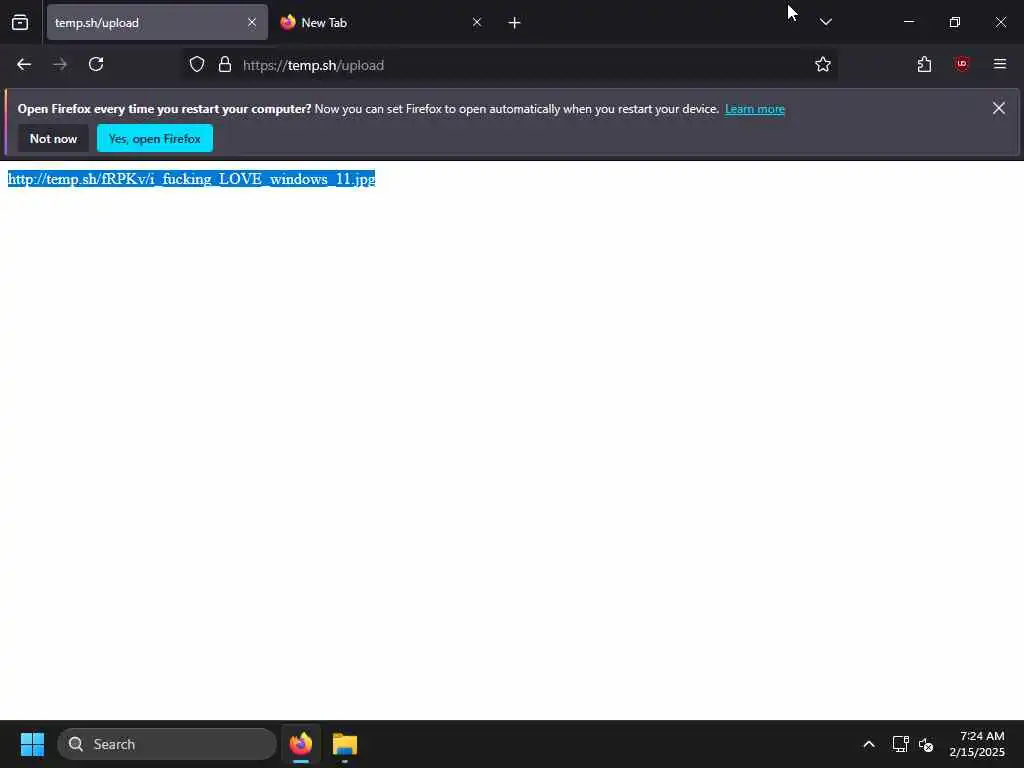This screenshot has height=768, width=1024.
Task: Follow the Learn more link
Action: point(754,109)
